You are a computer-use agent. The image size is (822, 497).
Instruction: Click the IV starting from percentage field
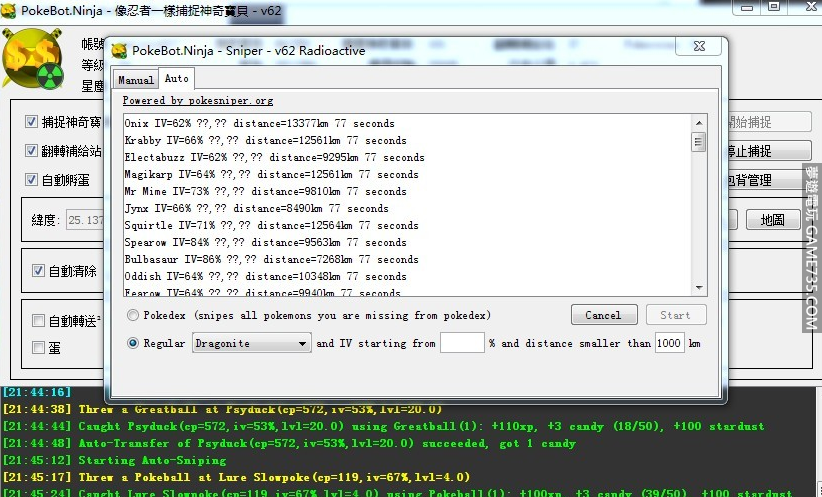(462, 343)
